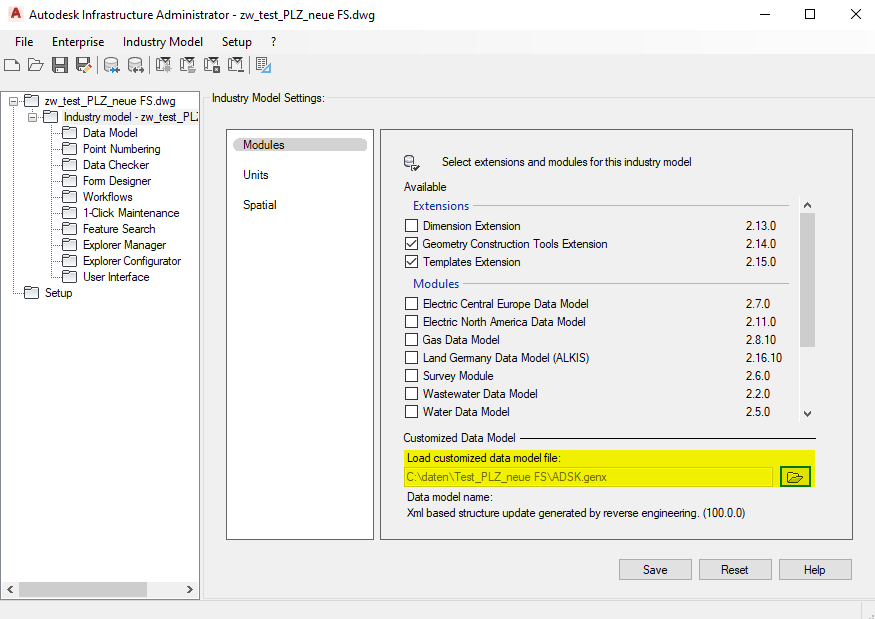Check Electric Central Europe Data Model
Image resolution: width=875 pixels, height=619 pixels.
[x=411, y=304]
